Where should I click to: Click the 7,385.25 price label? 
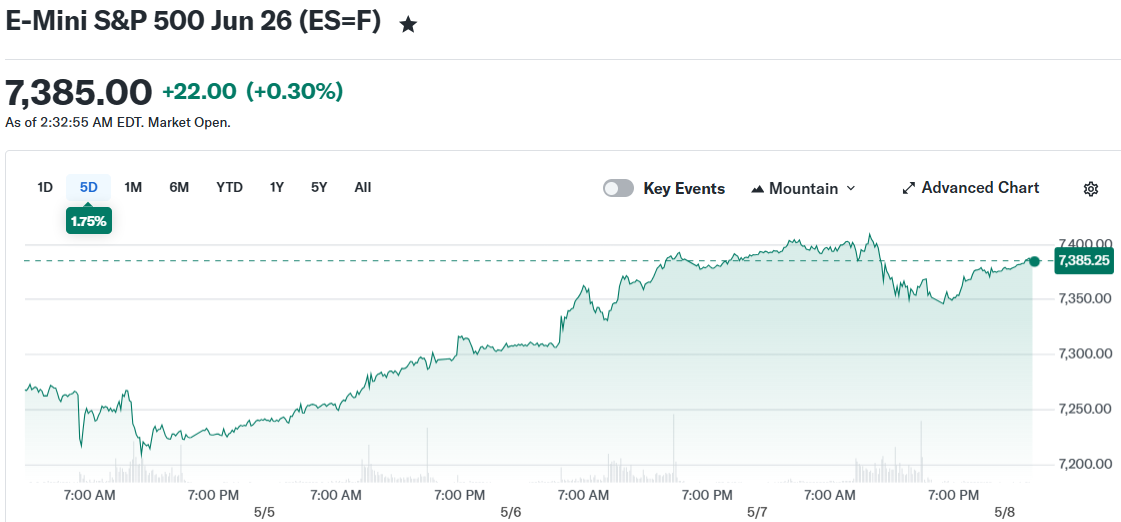(1084, 260)
